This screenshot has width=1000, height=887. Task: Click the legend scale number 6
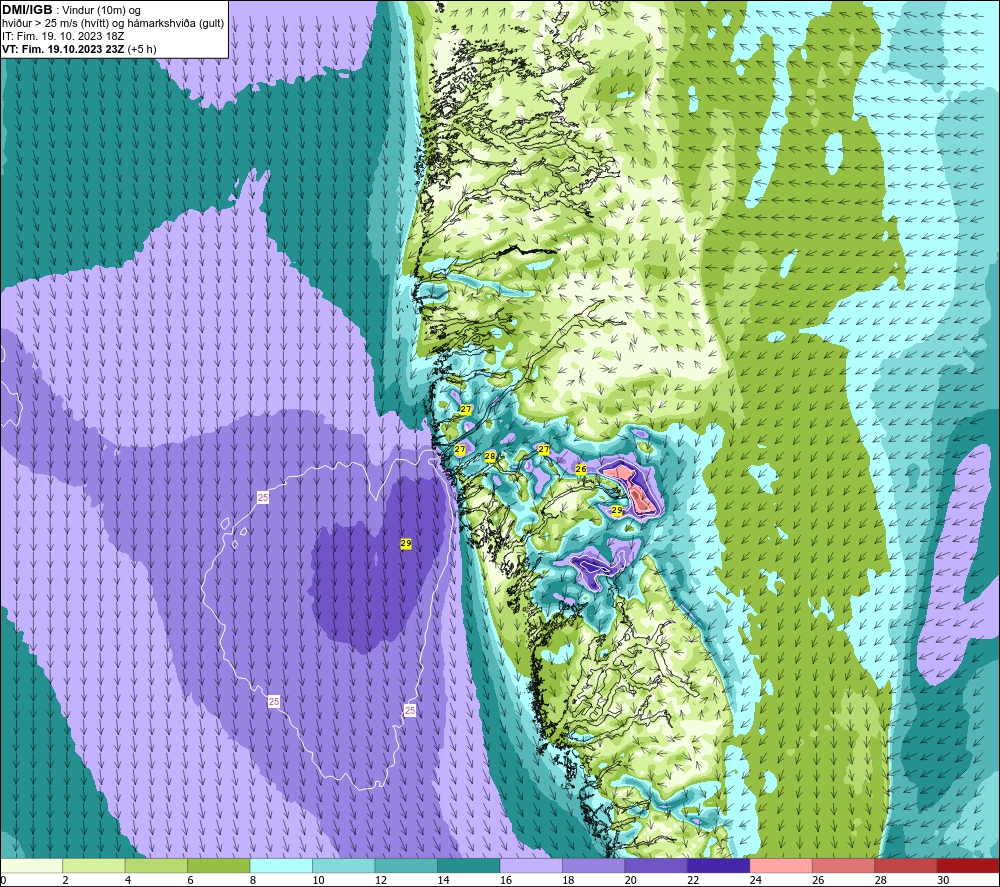[x=191, y=880]
